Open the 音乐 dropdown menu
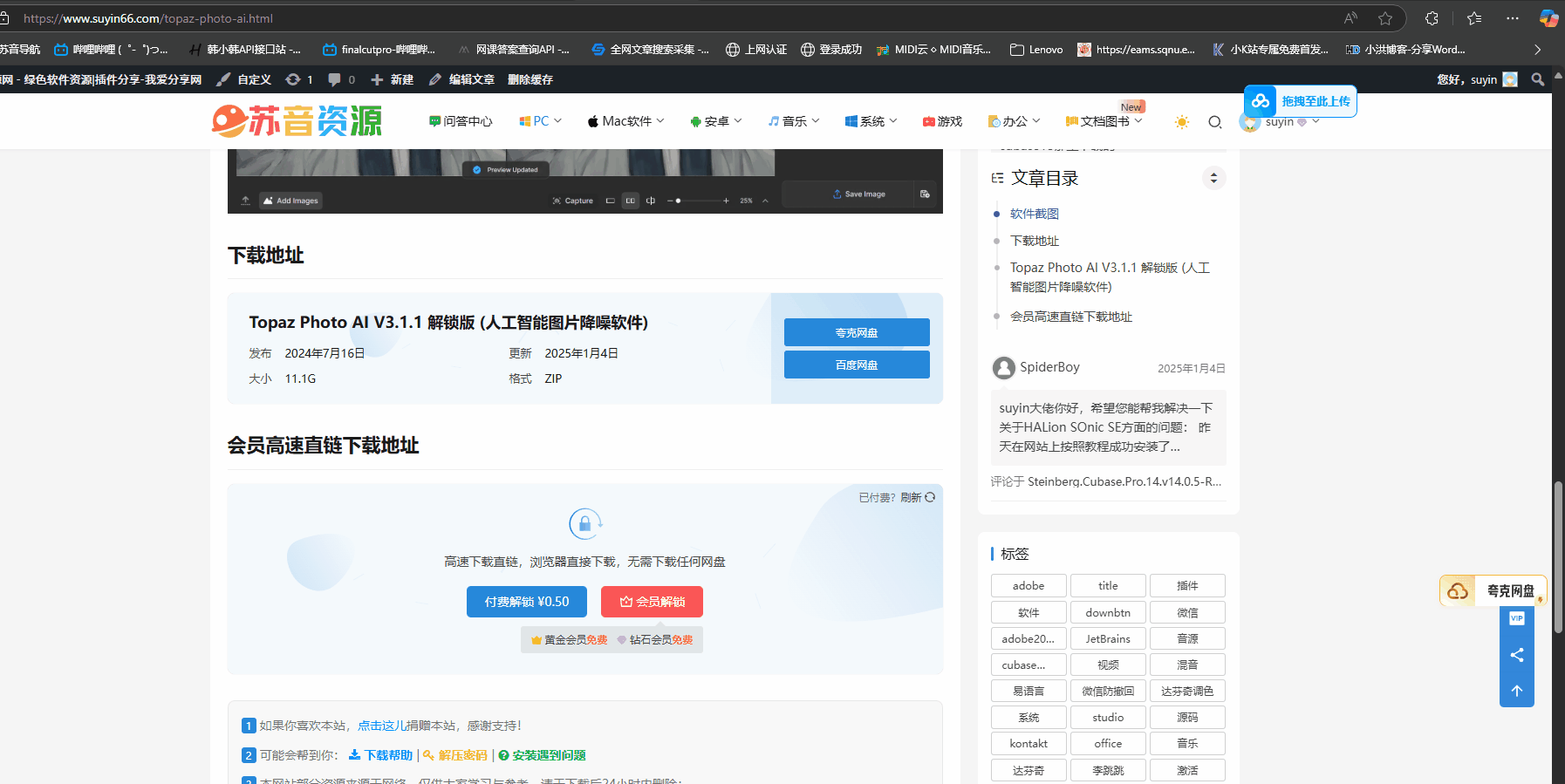The height and width of the screenshot is (784, 1565). pos(794,121)
